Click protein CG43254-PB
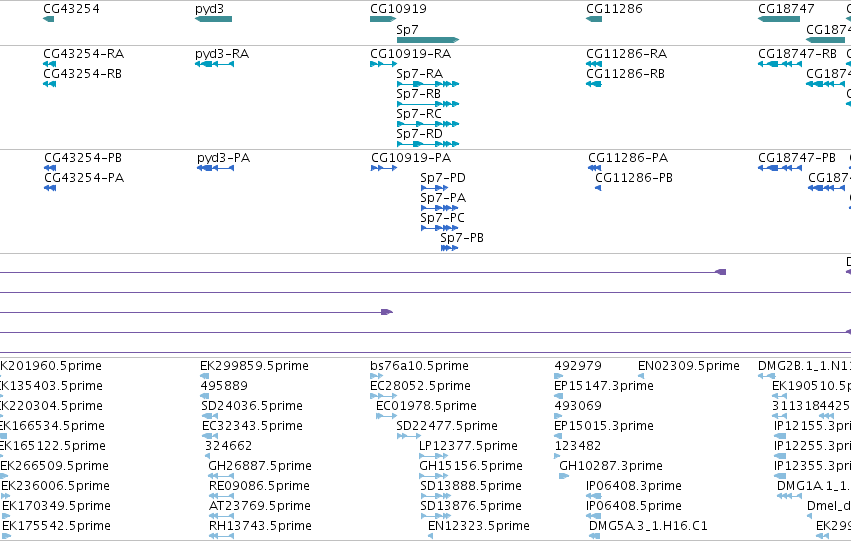Image resolution: width=851 pixels, height=541 pixels. 50,168
